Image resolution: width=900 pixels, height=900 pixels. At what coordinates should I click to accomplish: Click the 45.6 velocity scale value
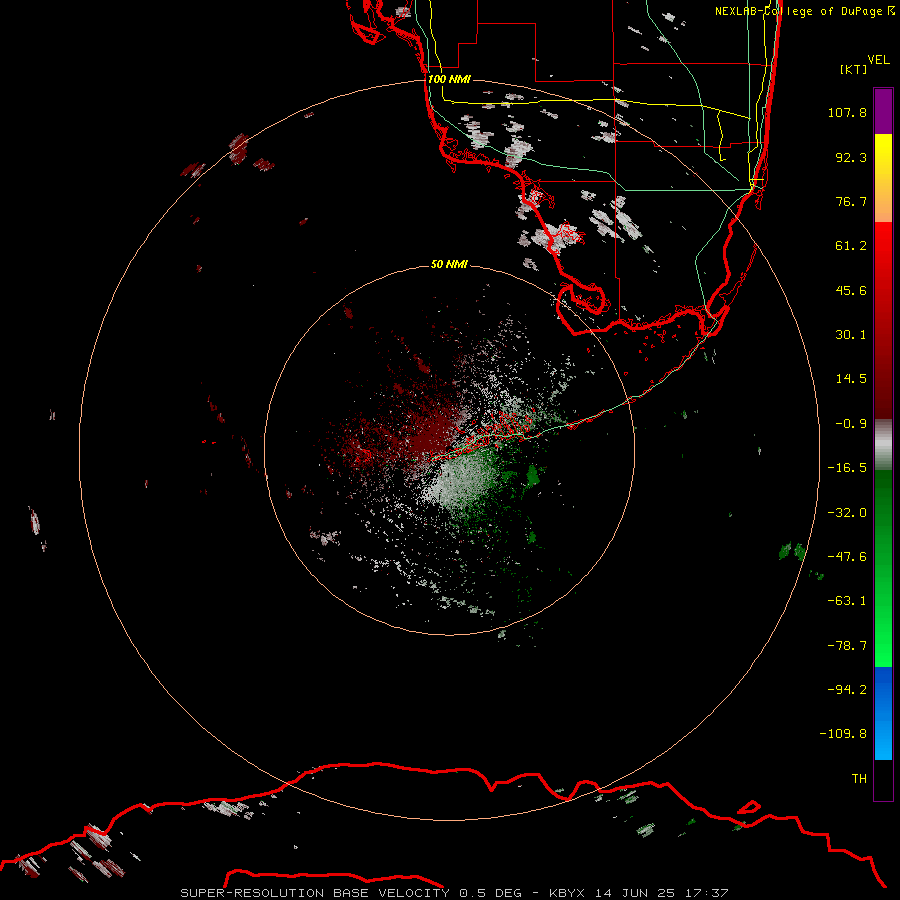[x=851, y=290]
